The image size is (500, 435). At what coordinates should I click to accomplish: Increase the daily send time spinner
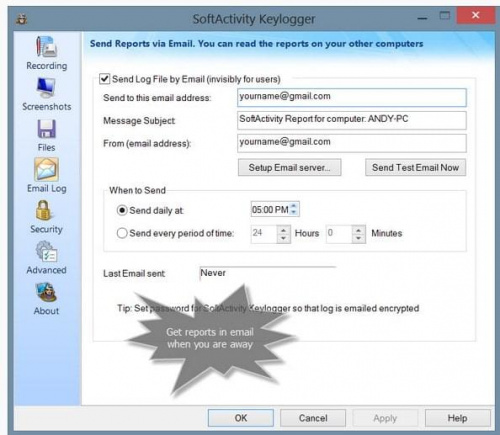coord(294,206)
